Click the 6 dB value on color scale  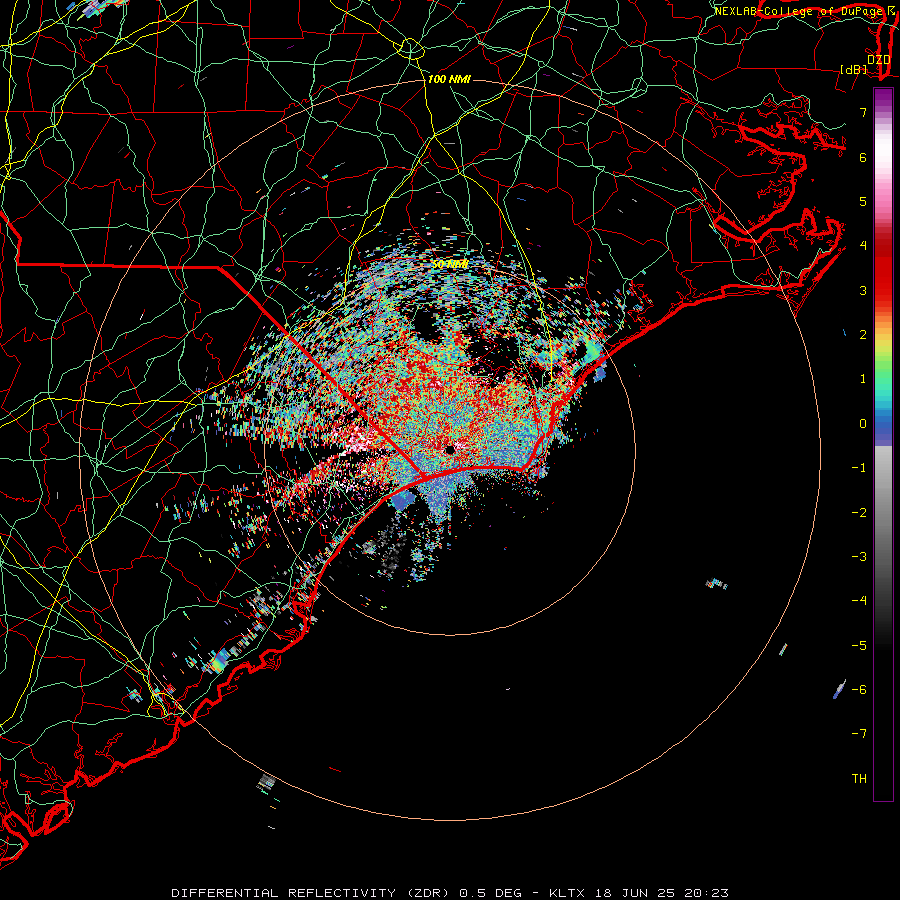[863, 157]
